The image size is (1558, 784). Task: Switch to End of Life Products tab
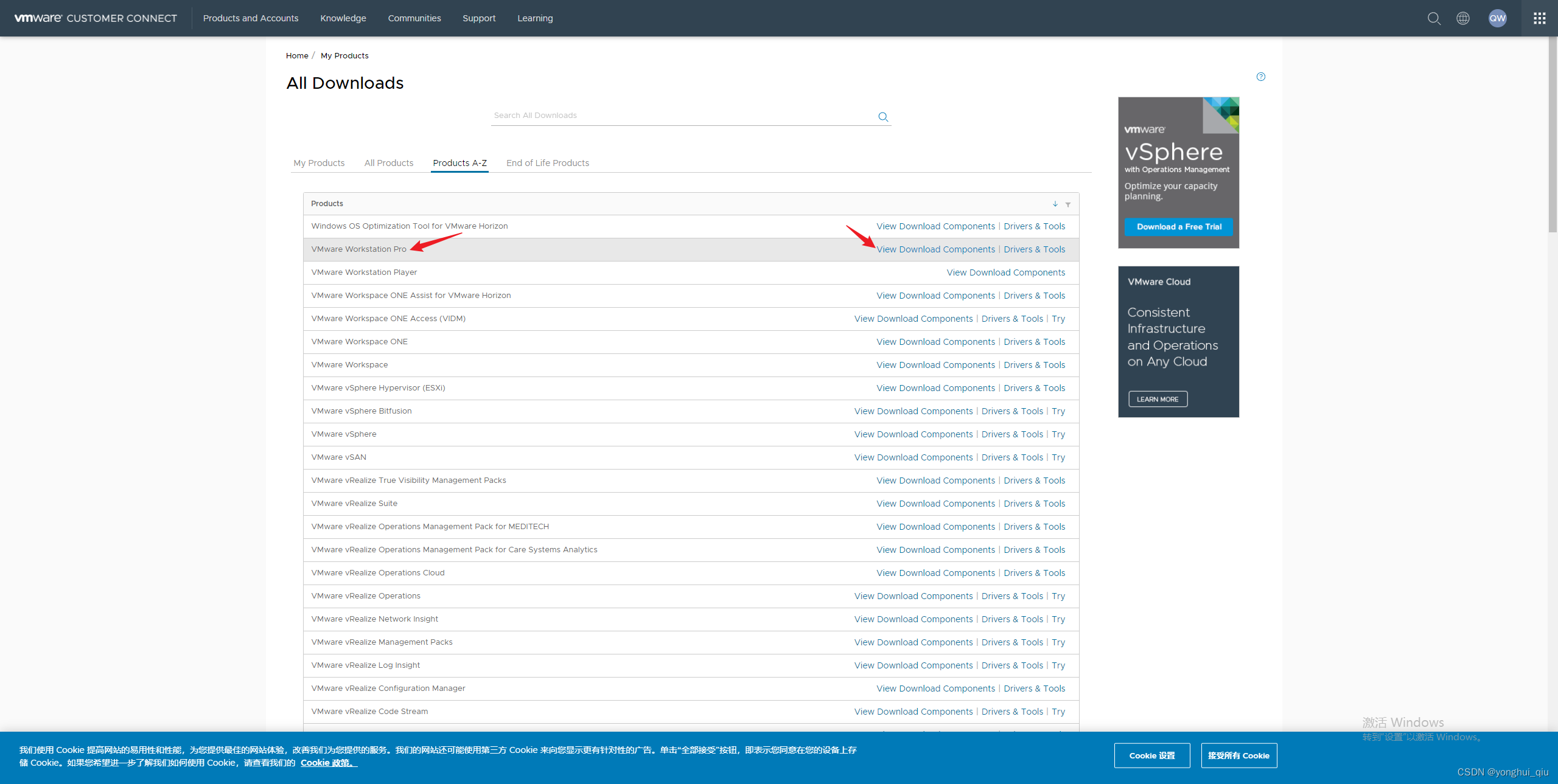tap(548, 163)
